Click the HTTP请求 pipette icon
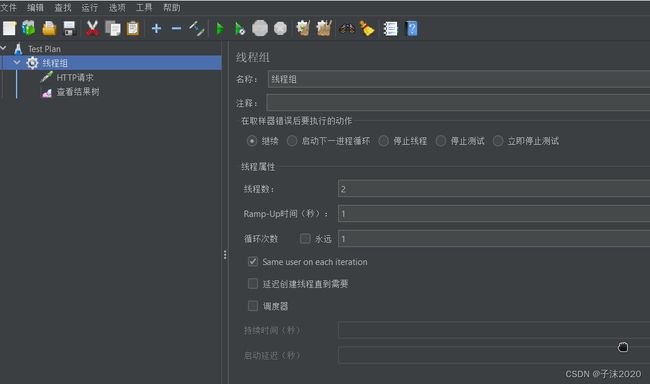Screen dimensions: 650x384 46,77
